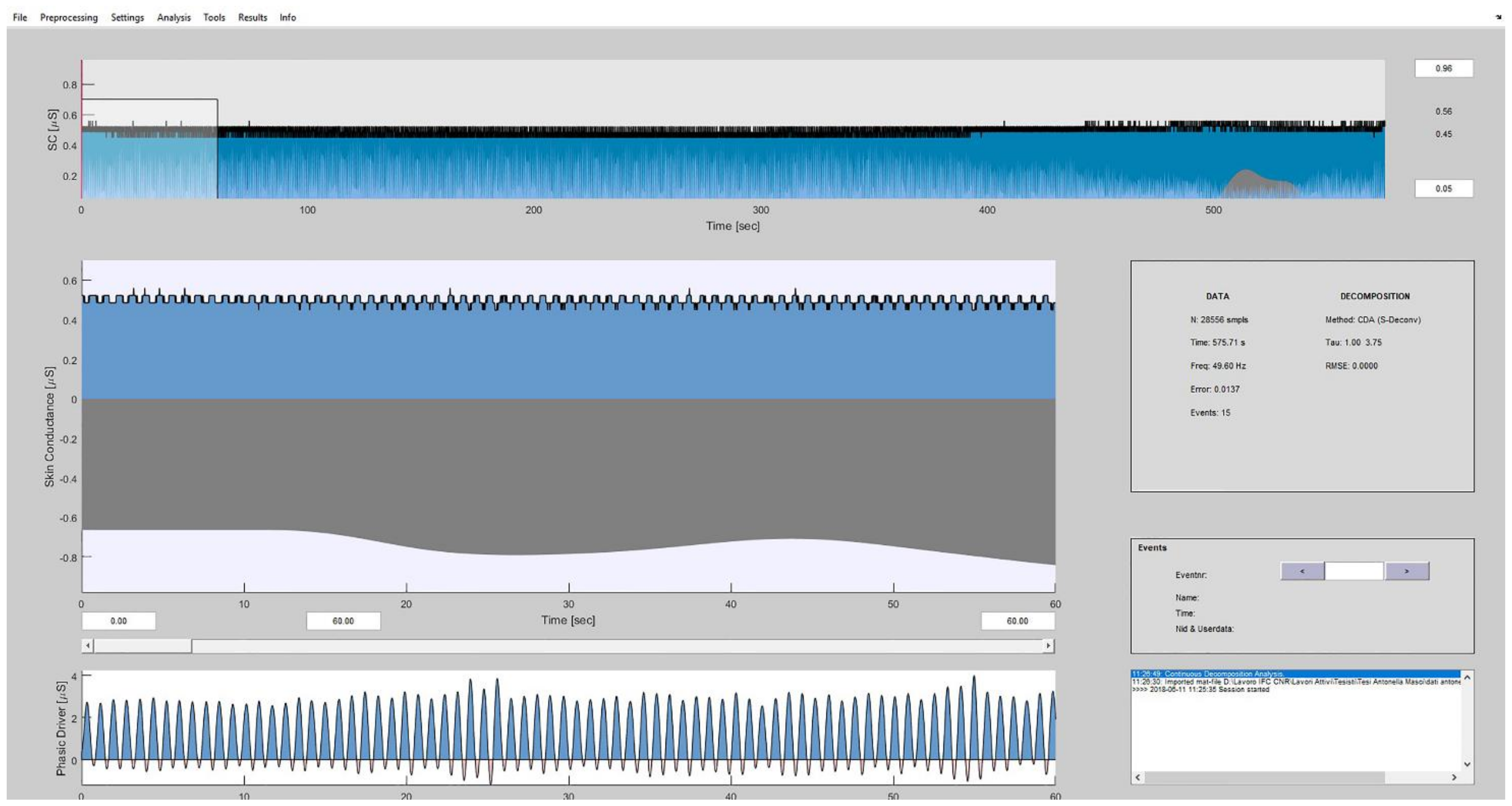The image size is (1512, 806).
Task: Click previous event '<' button
Action: [1302, 571]
